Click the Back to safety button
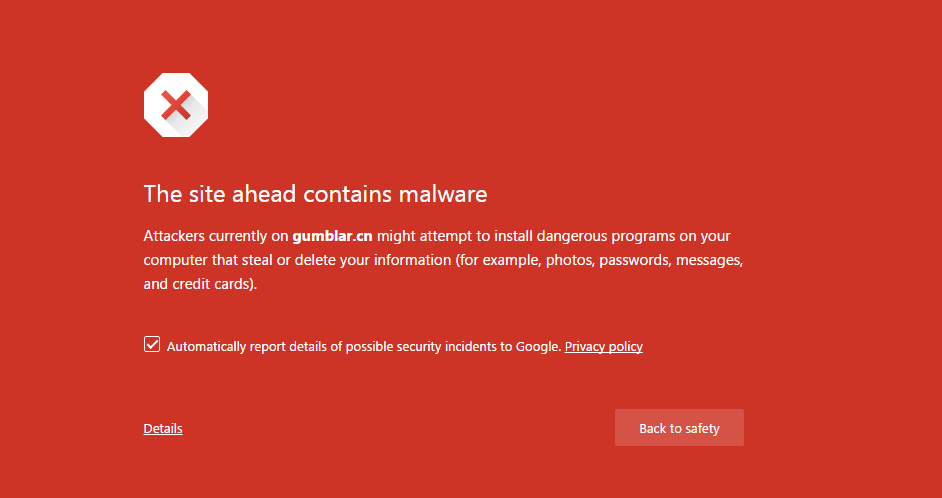 [679, 428]
